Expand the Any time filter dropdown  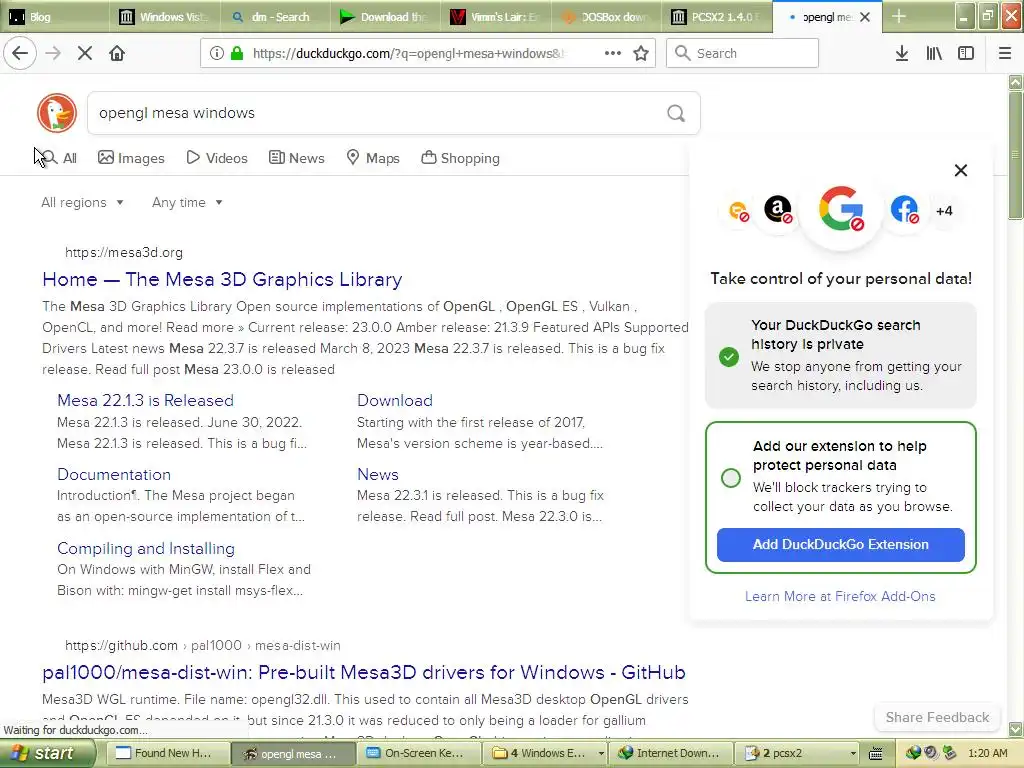point(187,202)
